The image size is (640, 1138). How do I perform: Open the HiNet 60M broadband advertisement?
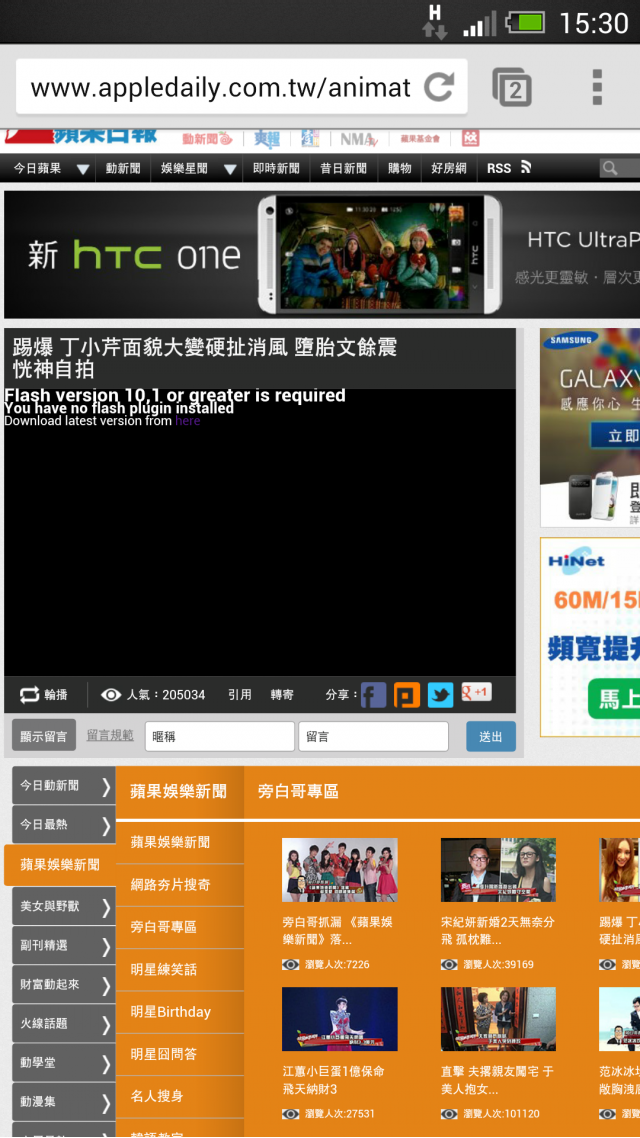coord(590,636)
